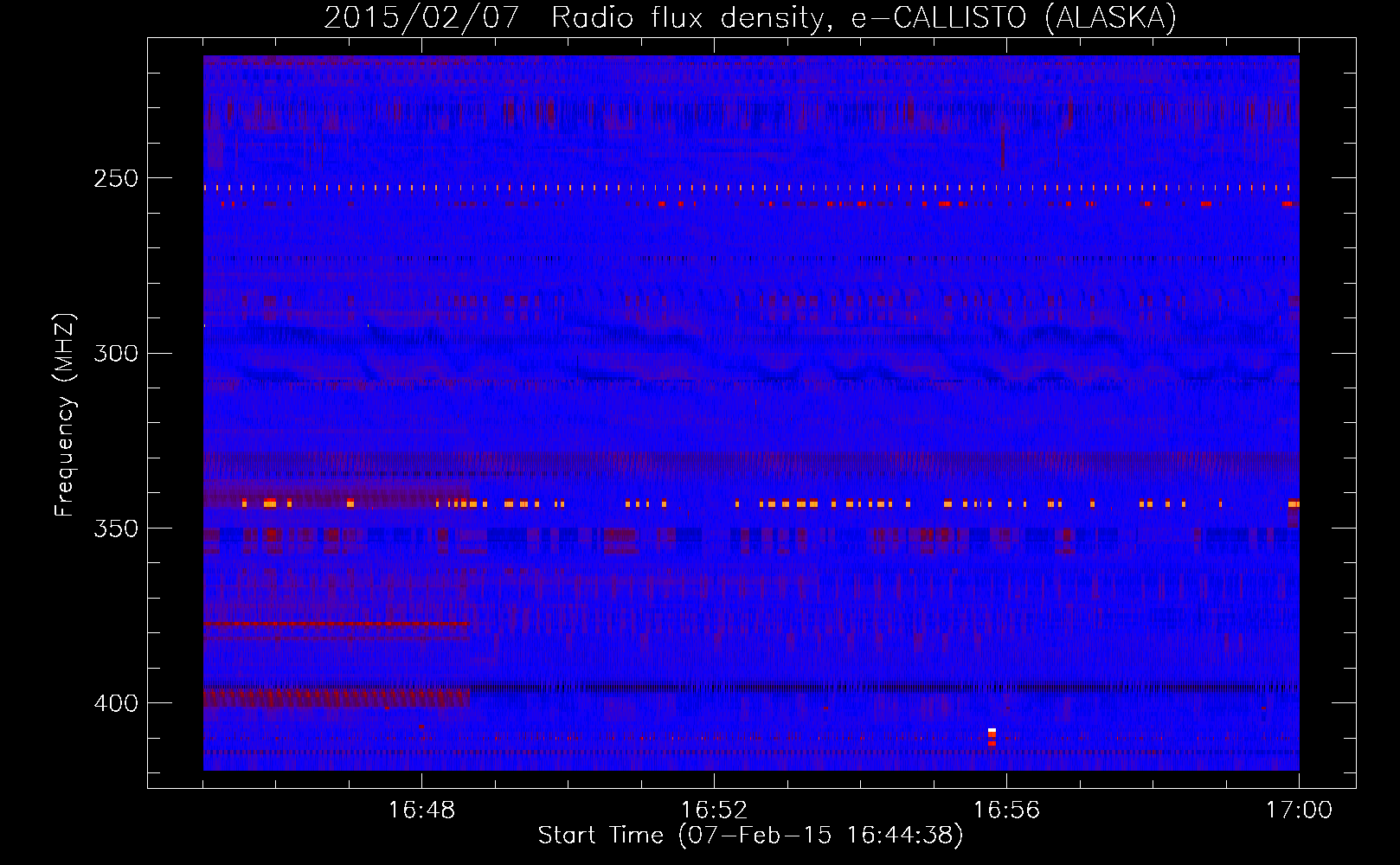Click the 250 frequency tick label
The width and height of the screenshot is (1400, 865).
pos(116,178)
